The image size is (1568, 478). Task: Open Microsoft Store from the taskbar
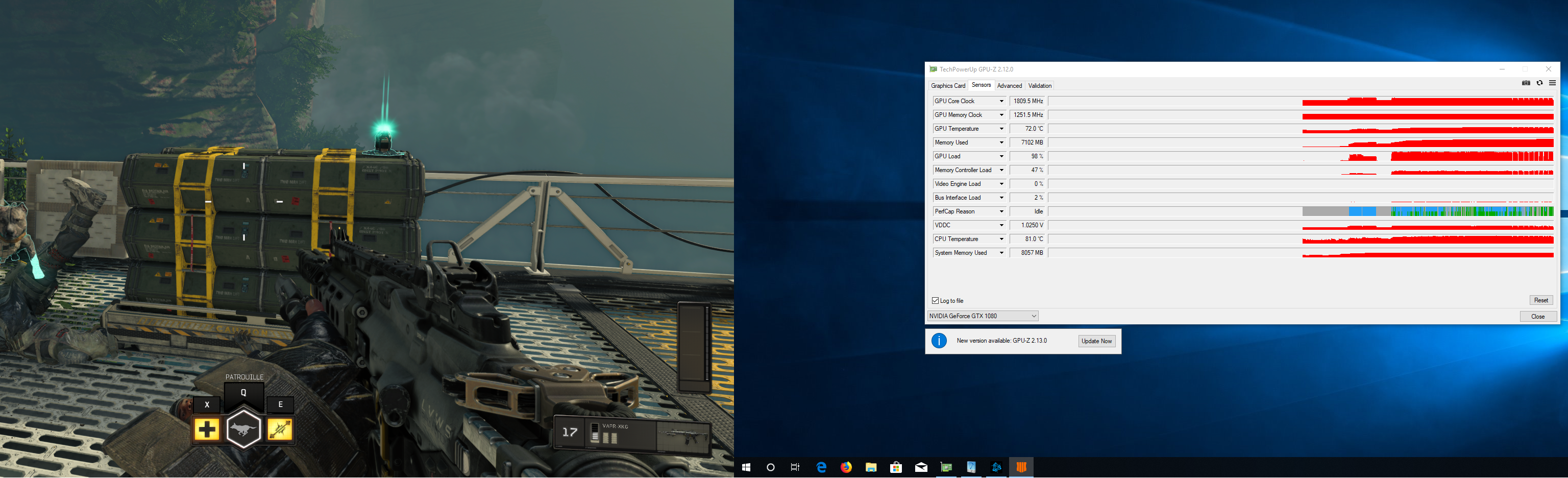896,468
